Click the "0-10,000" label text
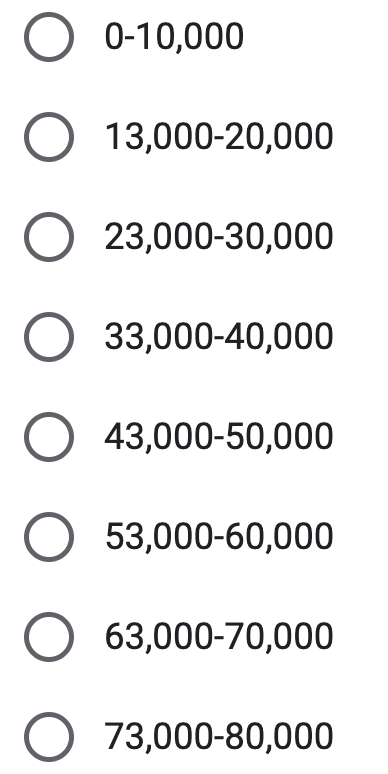 tap(174, 37)
